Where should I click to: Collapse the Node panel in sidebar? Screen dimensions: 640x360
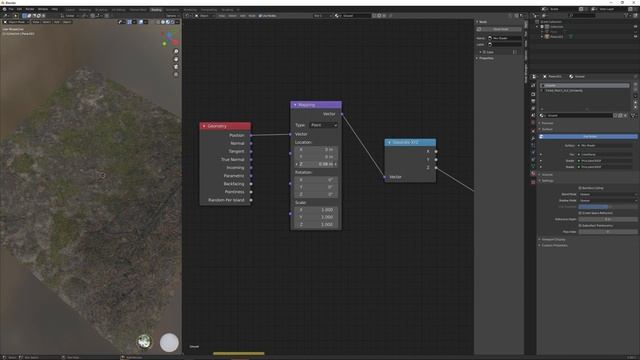click(477, 22)
